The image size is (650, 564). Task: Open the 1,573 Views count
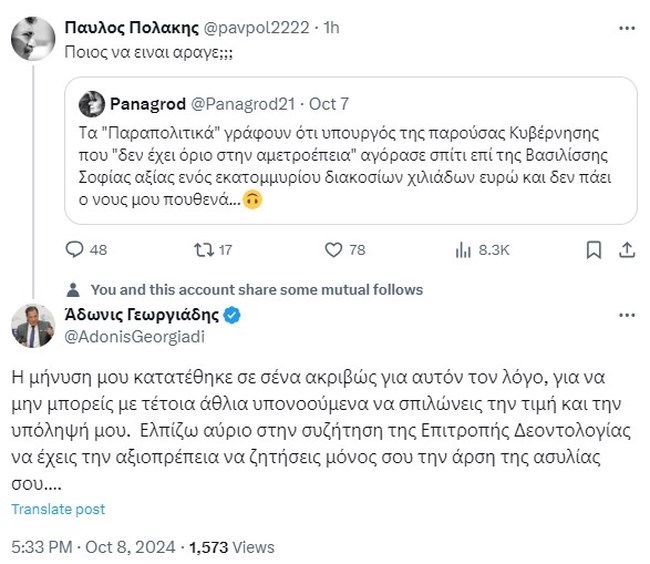(230, 548)
